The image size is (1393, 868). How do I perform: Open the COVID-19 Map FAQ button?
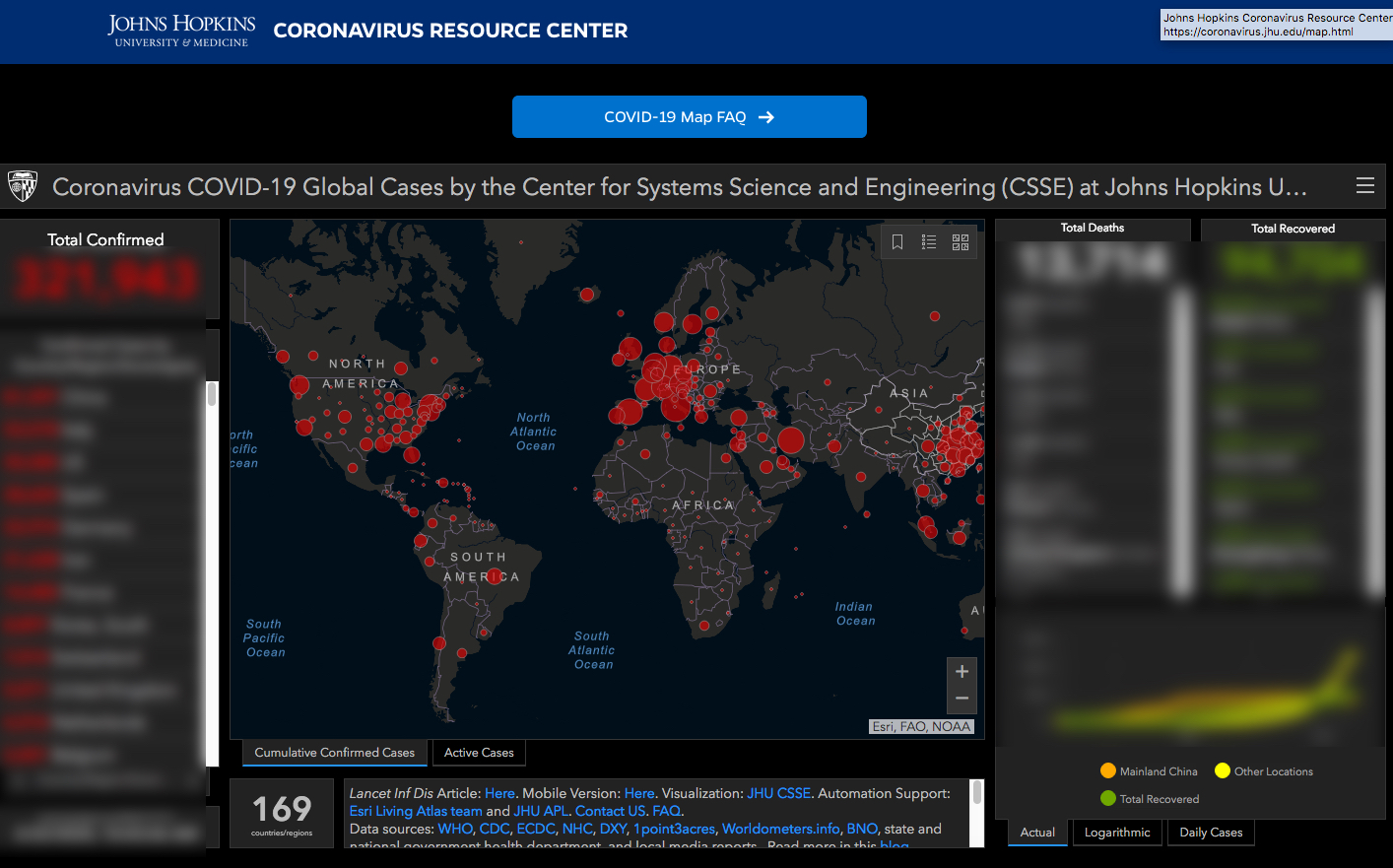[x=690, y=117]
